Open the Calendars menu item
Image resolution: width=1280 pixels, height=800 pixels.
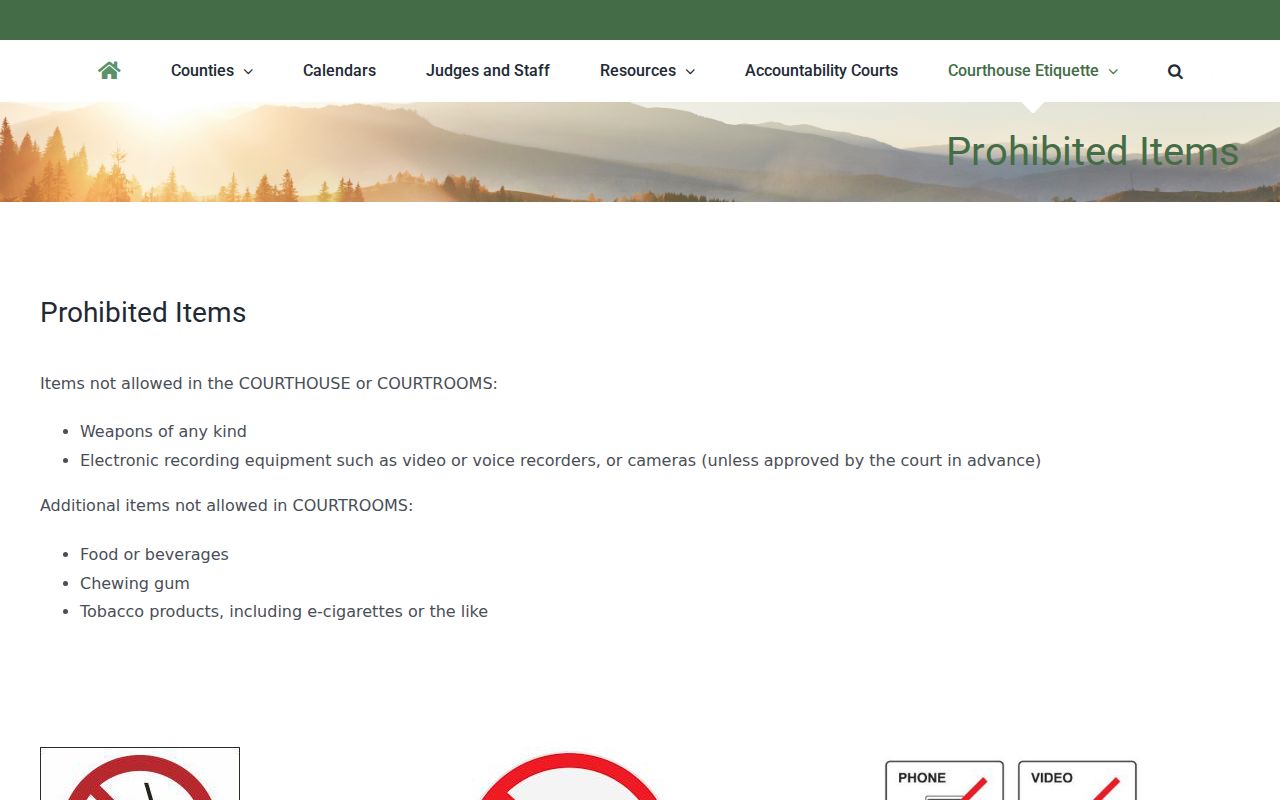[x=339, y=70]
